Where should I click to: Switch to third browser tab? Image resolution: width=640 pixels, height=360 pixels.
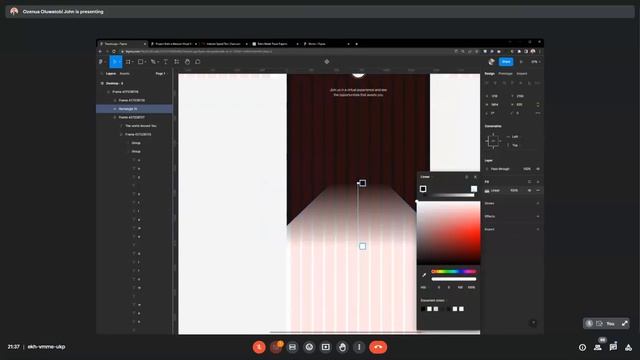coord(224,44)
